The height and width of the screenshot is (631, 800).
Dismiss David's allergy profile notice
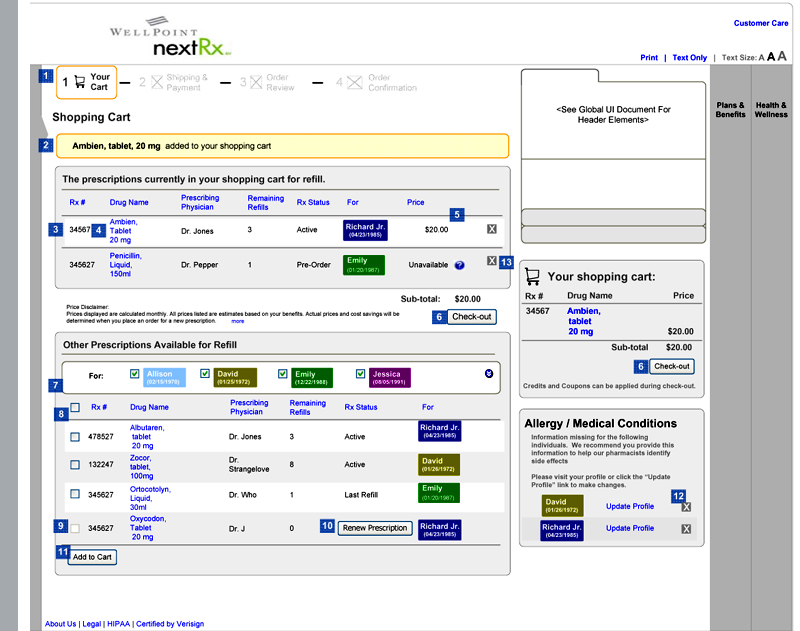(686, 507)
